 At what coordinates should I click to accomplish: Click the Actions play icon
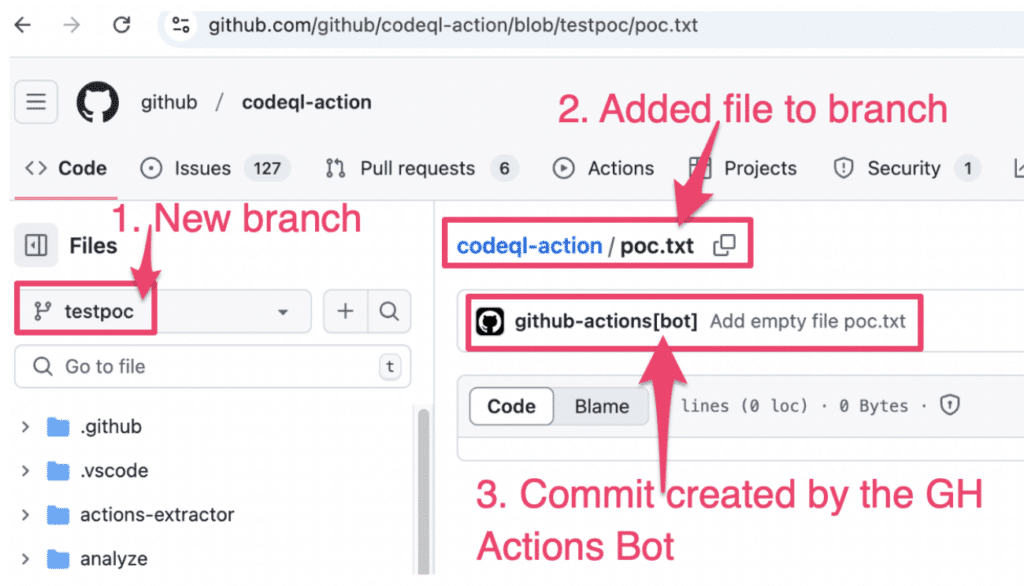(x=563, y=168)
